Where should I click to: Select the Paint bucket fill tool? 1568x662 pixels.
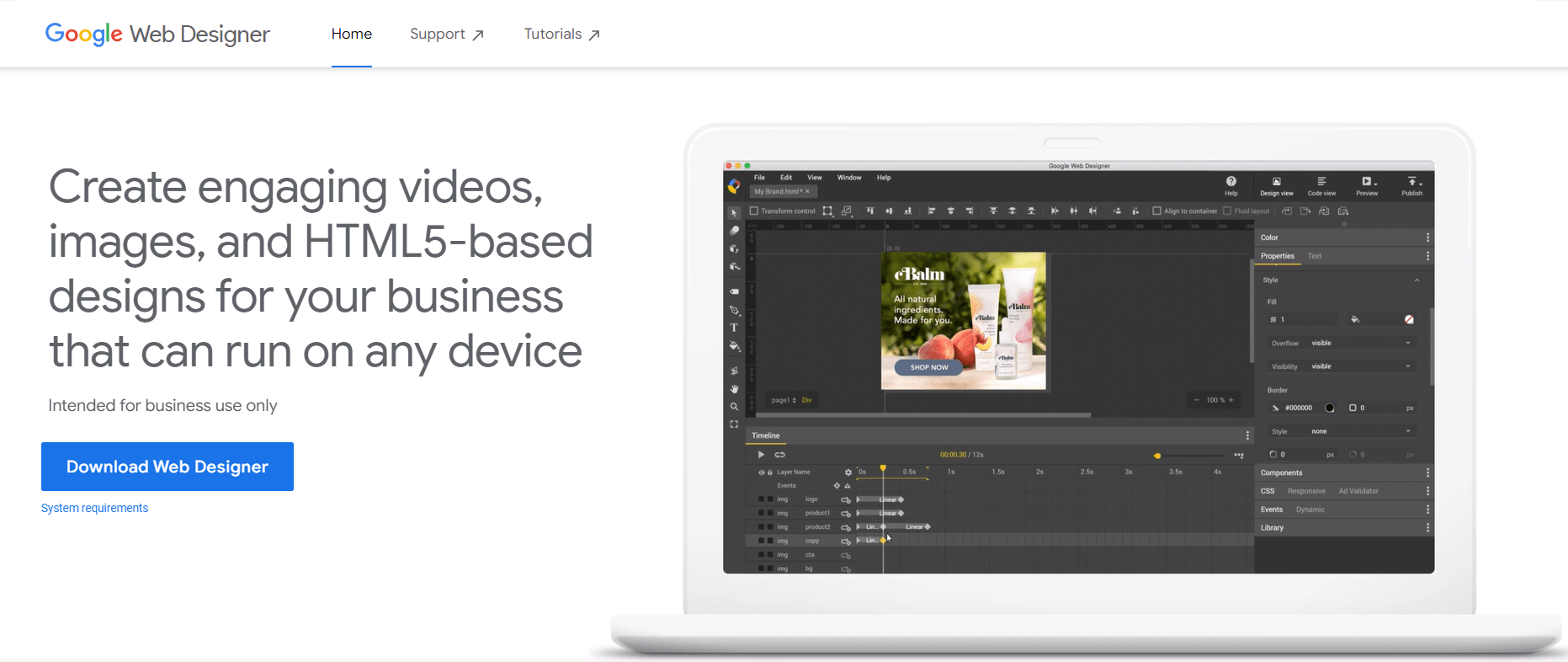pyautogui.click(x=734, y=345)
